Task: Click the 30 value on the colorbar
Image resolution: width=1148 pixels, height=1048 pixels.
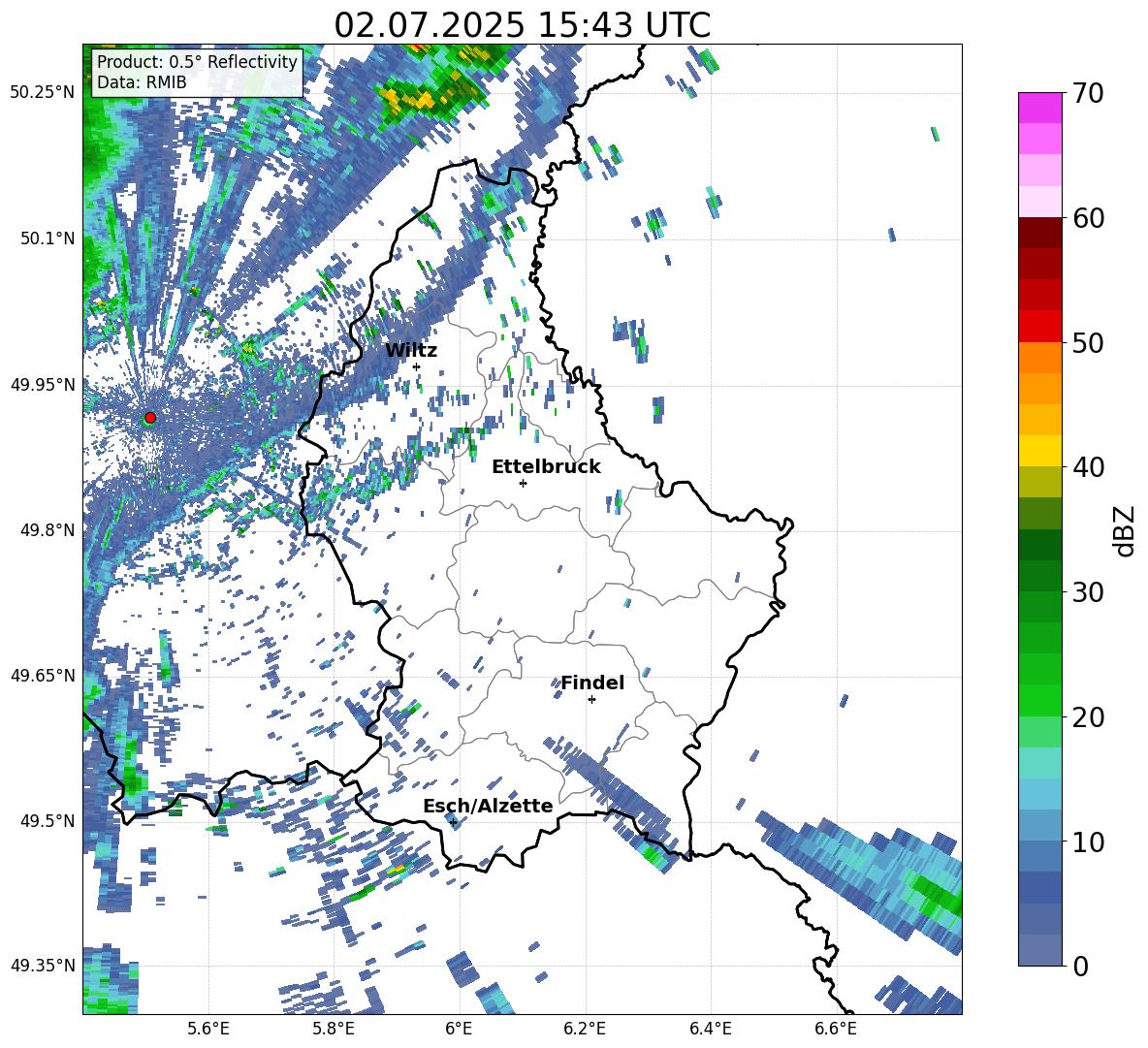Action: click(x=1087, y=592)
